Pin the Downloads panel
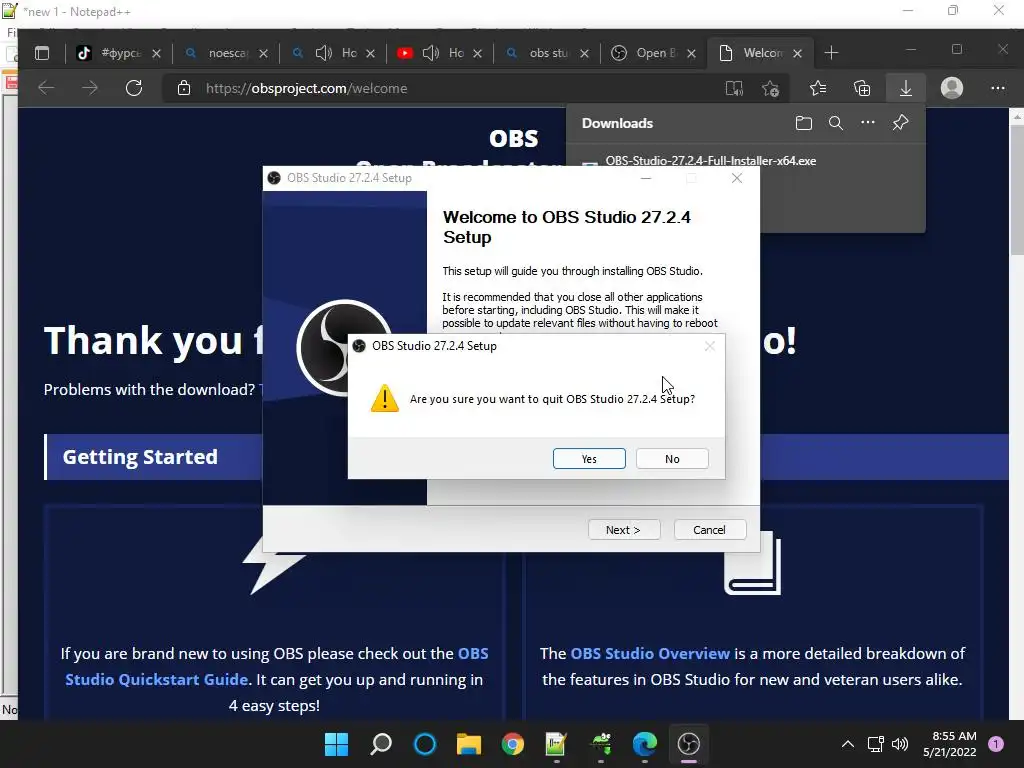The height and width of the screenshot is (768, 1024). [x=901, y=123]
